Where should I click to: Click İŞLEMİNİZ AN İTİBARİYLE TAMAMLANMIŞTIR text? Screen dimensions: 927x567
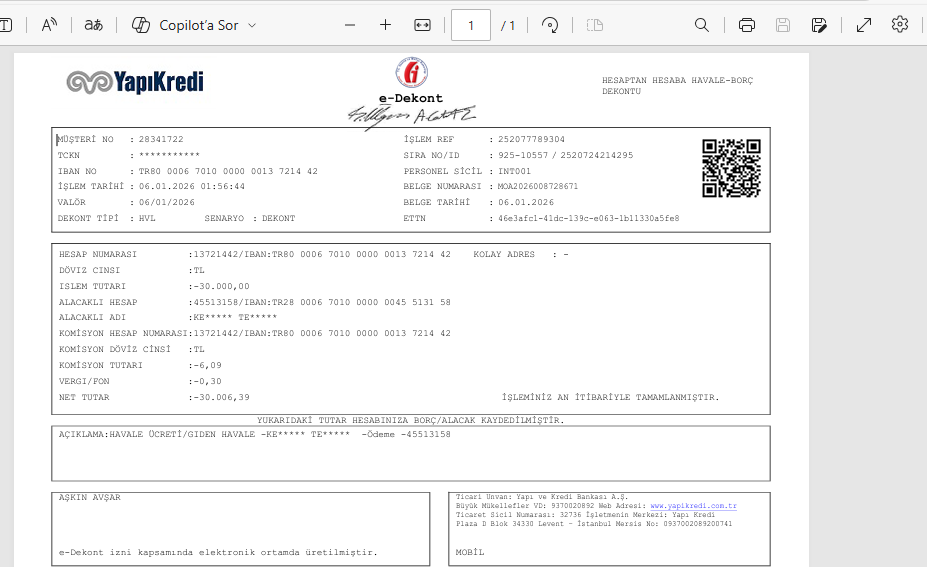611,397
